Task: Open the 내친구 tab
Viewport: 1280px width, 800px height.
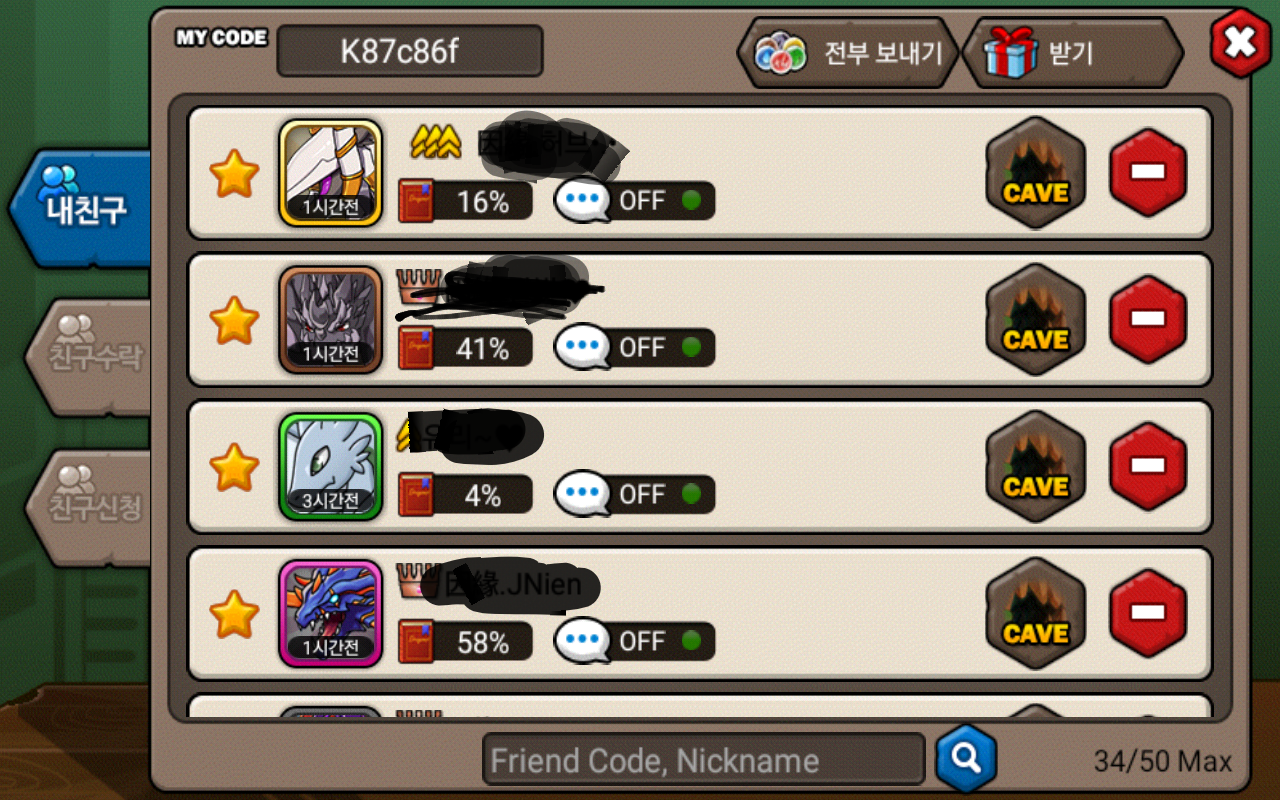Action: 82,208
